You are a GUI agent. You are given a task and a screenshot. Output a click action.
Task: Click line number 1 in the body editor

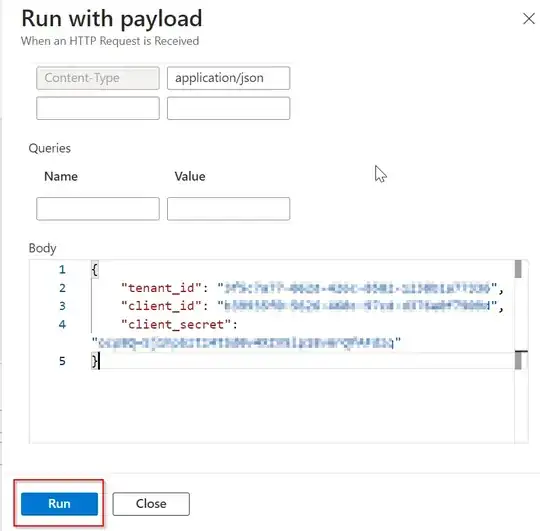click(x=62, y=269)
